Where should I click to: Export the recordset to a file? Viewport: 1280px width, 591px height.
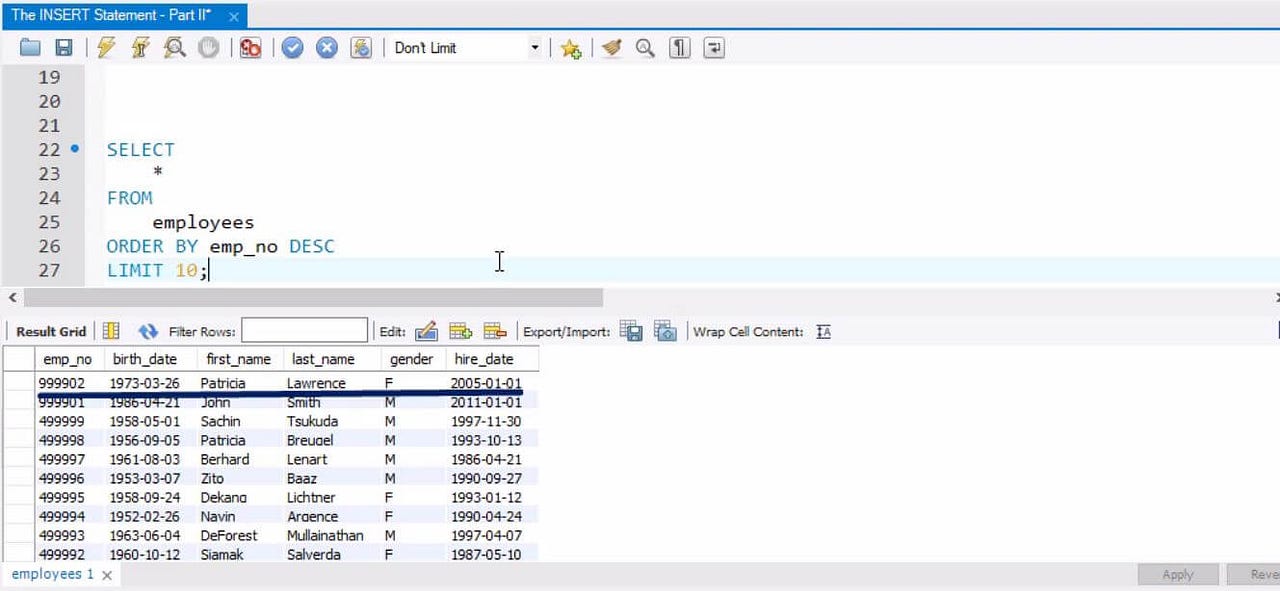[631, 330]
